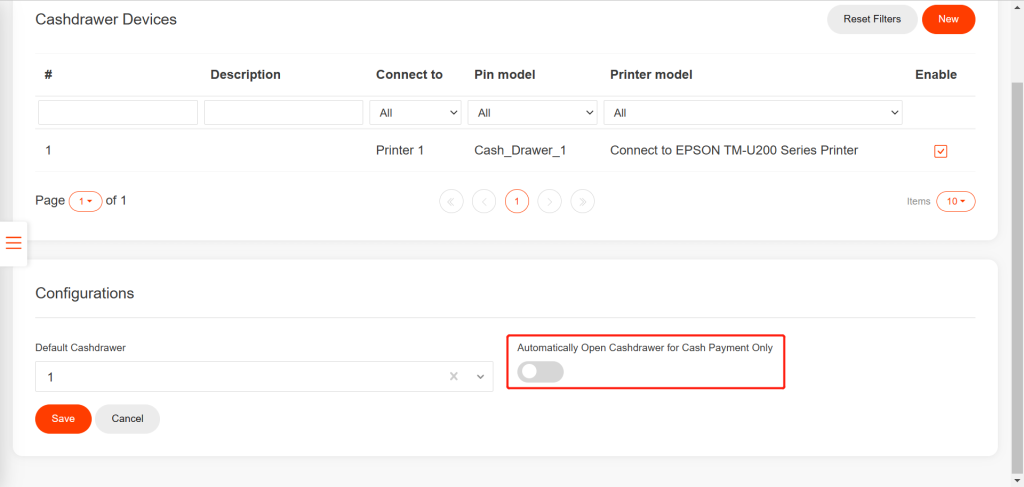Go to first page of results

451,201
